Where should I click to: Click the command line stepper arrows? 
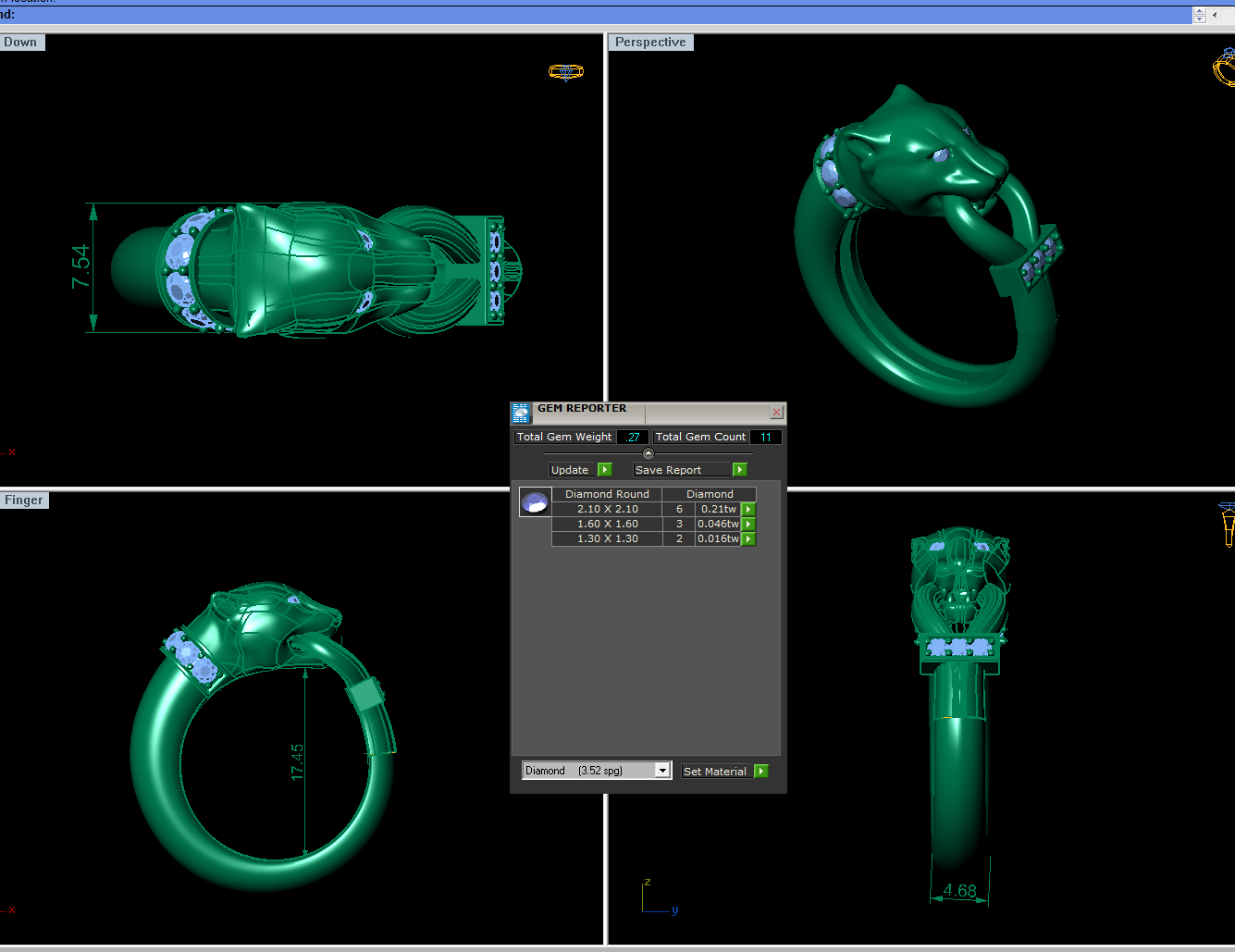pos(1200,15)
